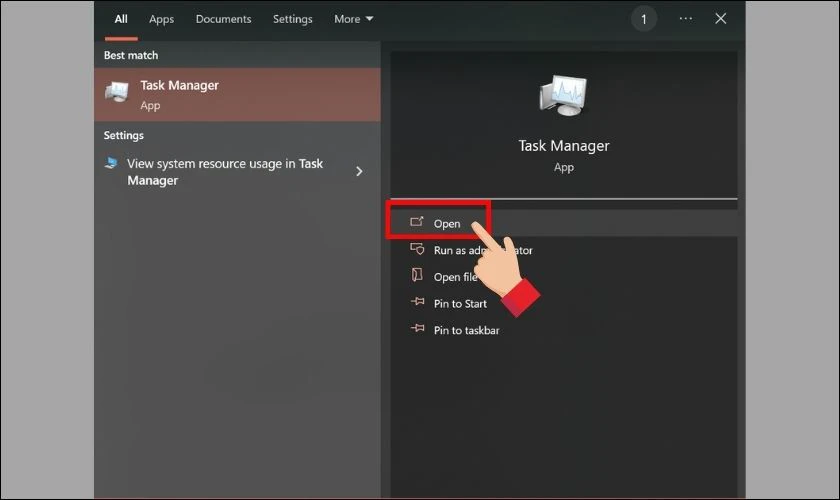The height and width of the screenshot is (500, 840).
Task: Choose Pin to taskbar
Action: point(564,331)
